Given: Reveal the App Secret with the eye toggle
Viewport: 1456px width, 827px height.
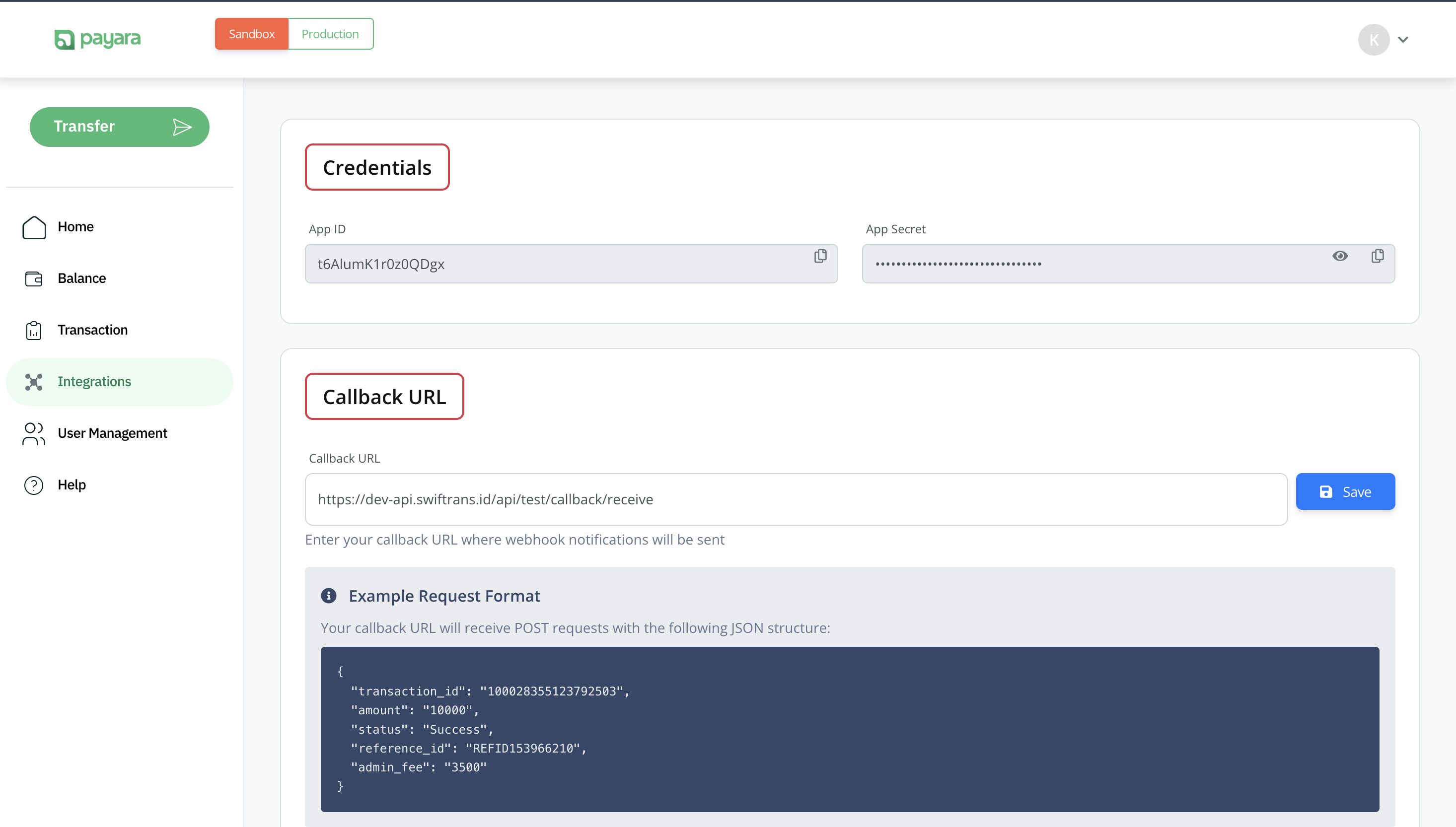Looking at the screenshot, I should pos(1340,256).
